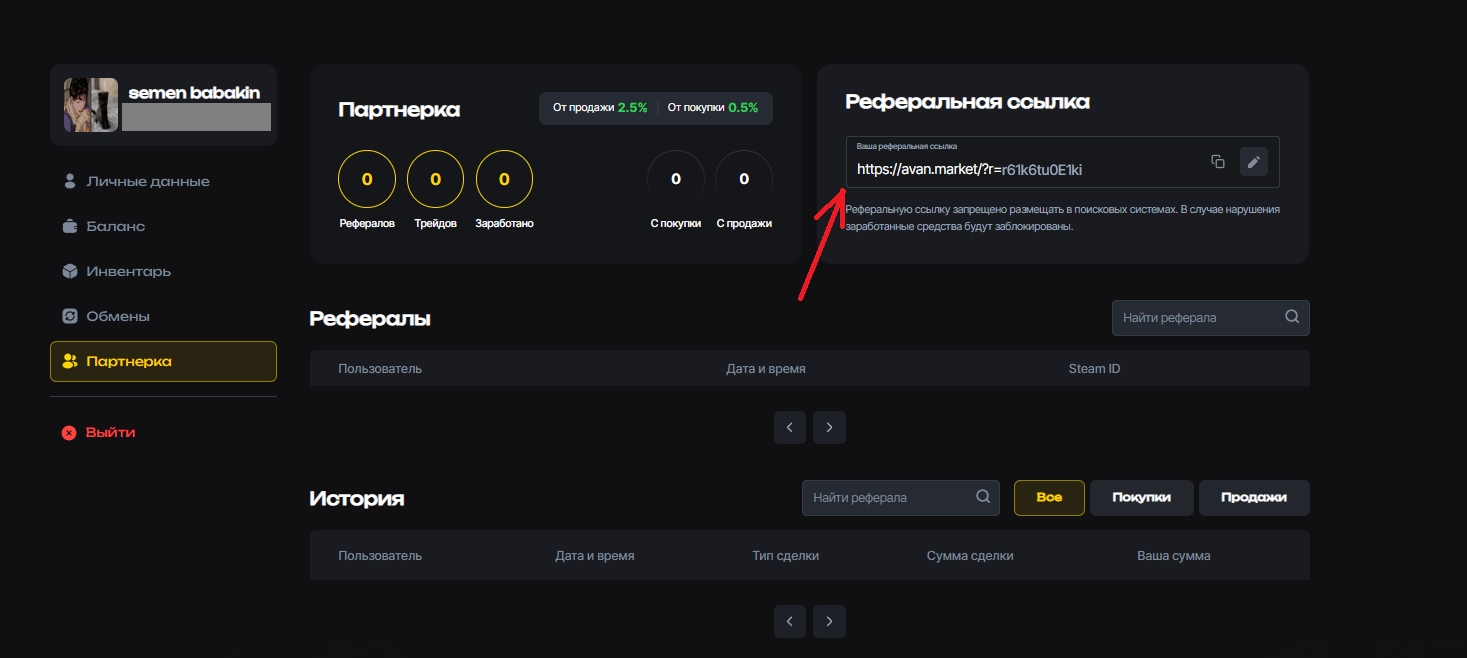Screen dimensions: 1467x658
Task: Click the magnifier icon in История search
Action: tap(982, 496)
